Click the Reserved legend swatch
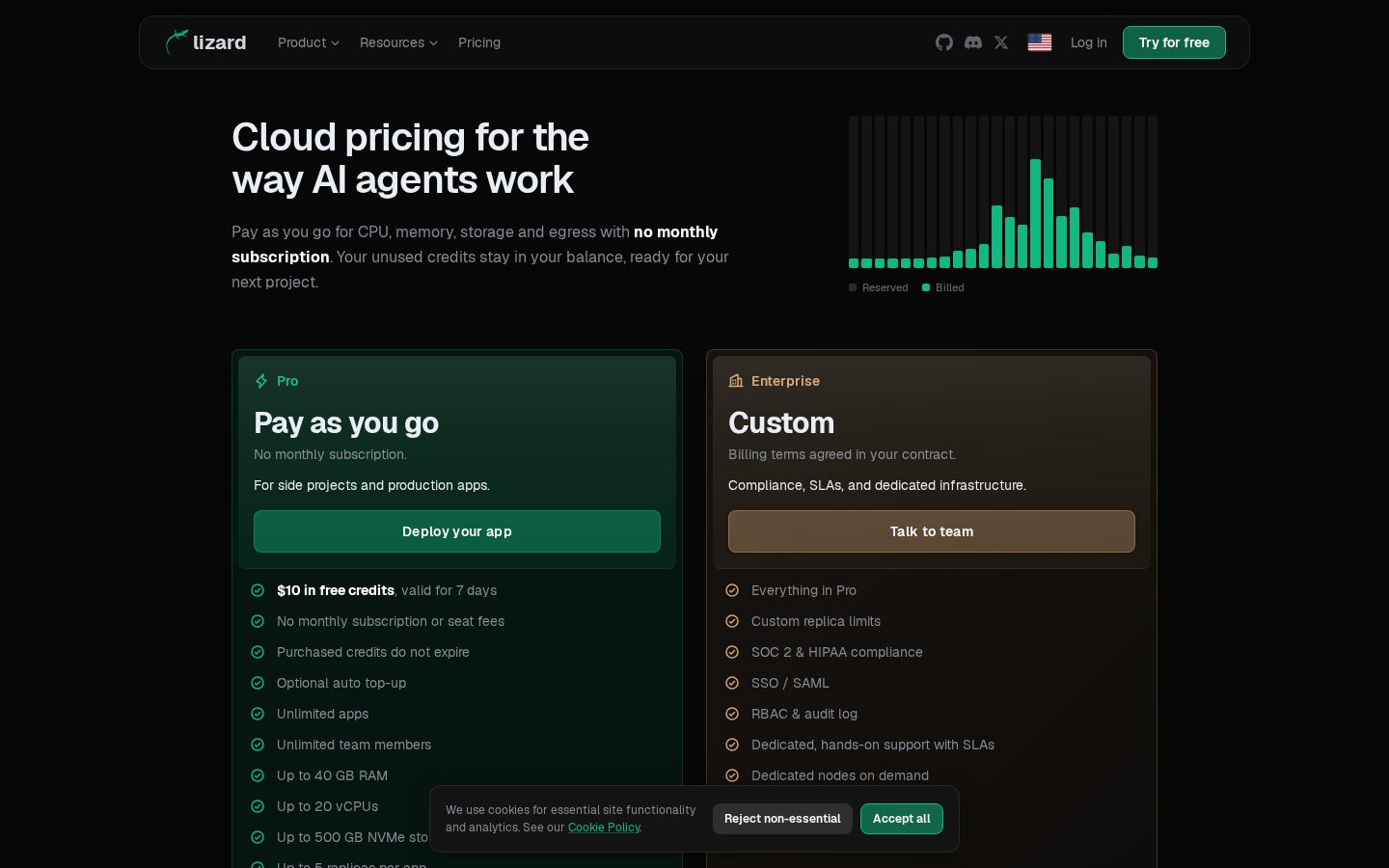This screenshot has height=868, width=1389. pyautogui.click(x=853, y=287)
